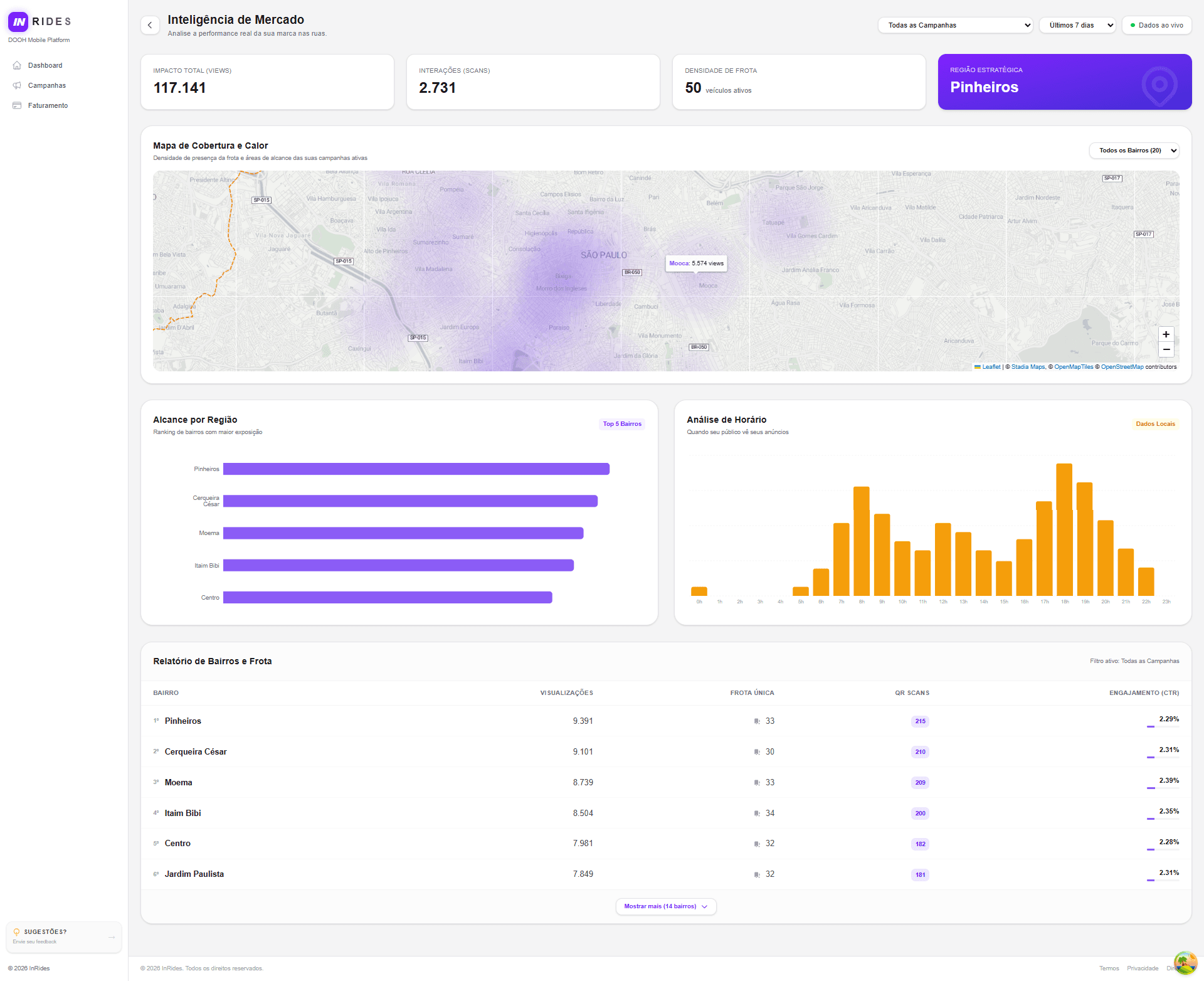1204x981 pixels.
Task: Click the Faturamento card icon
Action: point(17,105)
